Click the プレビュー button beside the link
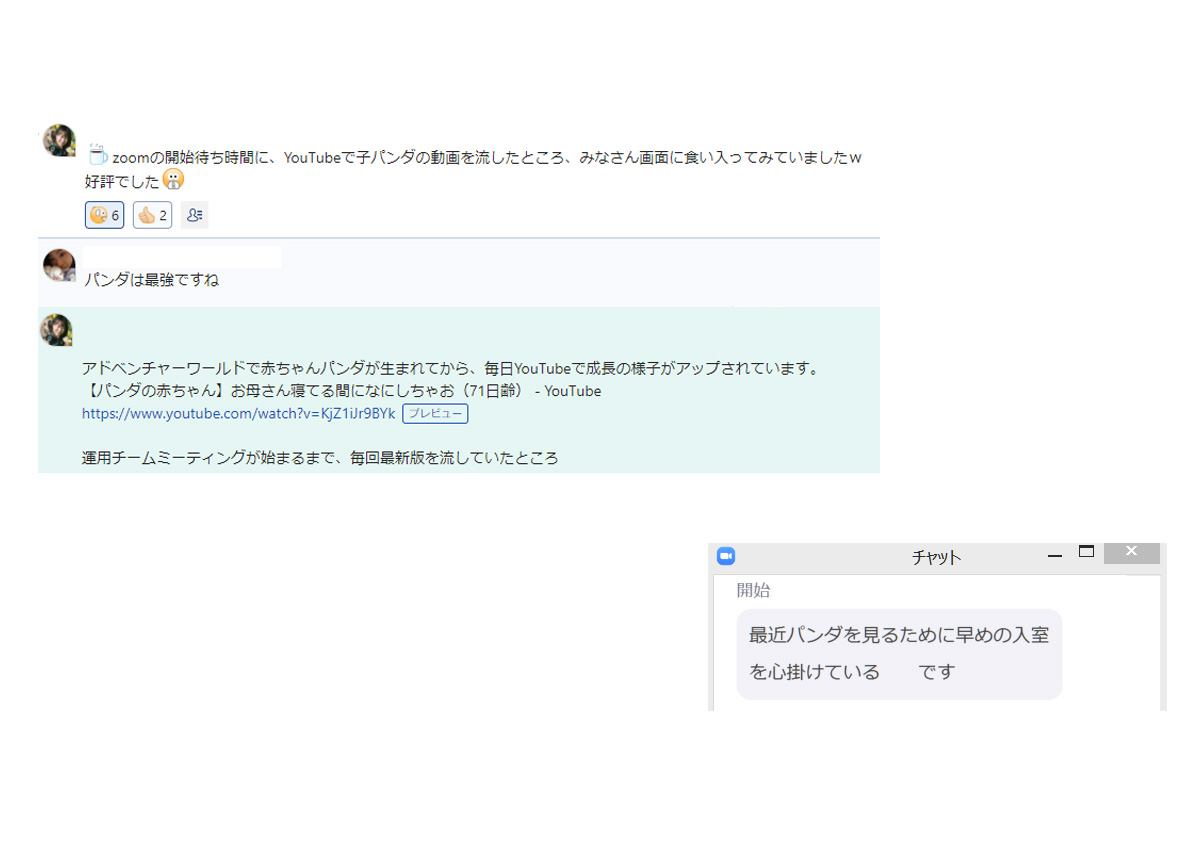The width and height of the screenshot is (1200, 851). pyautogui.click(x=435, y=413)
